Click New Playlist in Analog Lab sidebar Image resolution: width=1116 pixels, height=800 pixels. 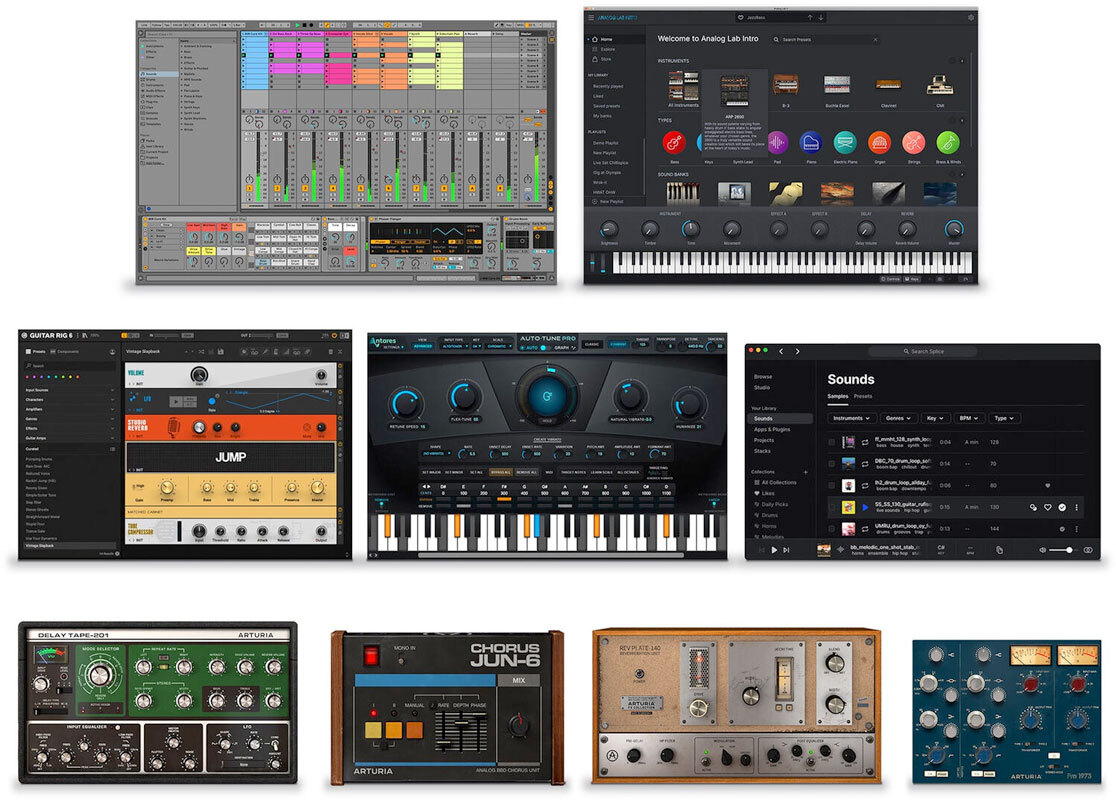point(609,201)
